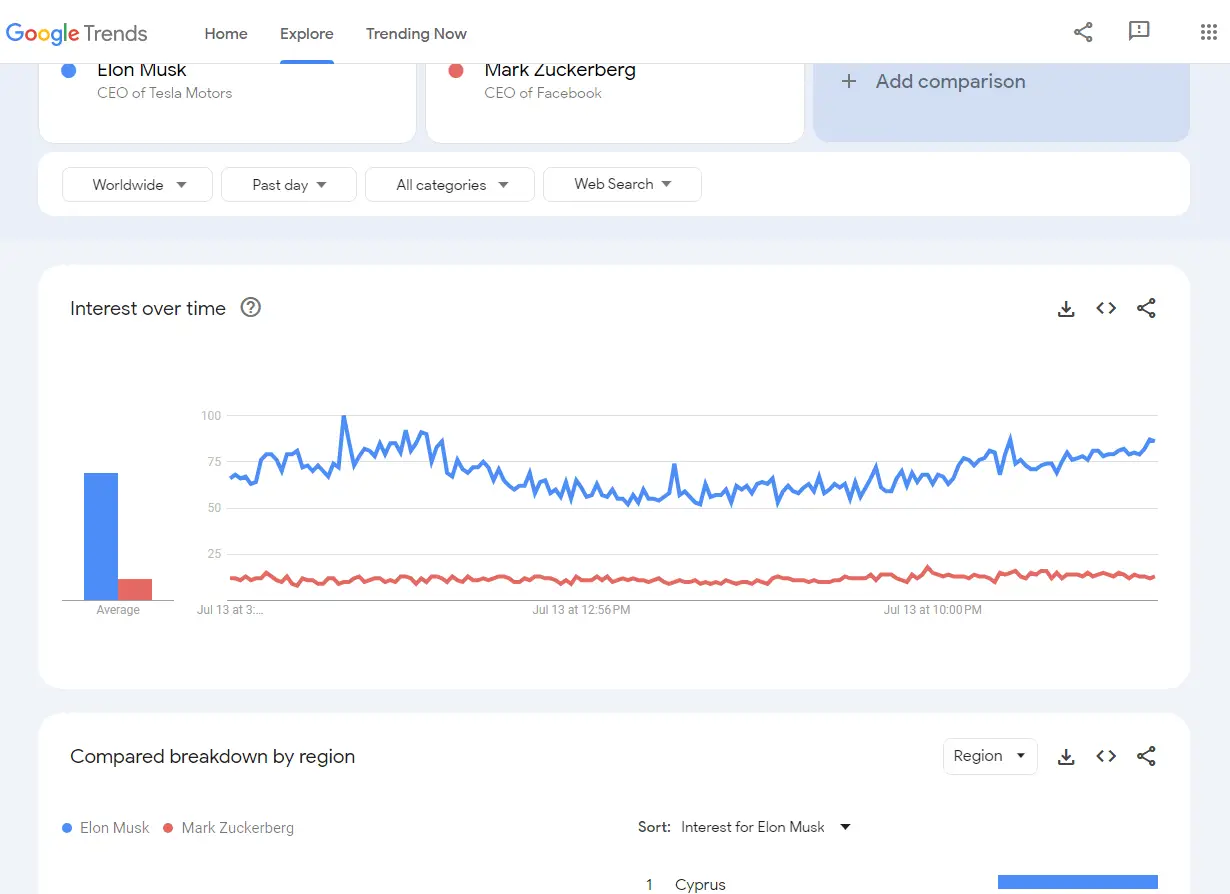Click the Jul 13 at 10:00 PM axis label
The width and height of the screenshot is (1230, 894).
933,610
